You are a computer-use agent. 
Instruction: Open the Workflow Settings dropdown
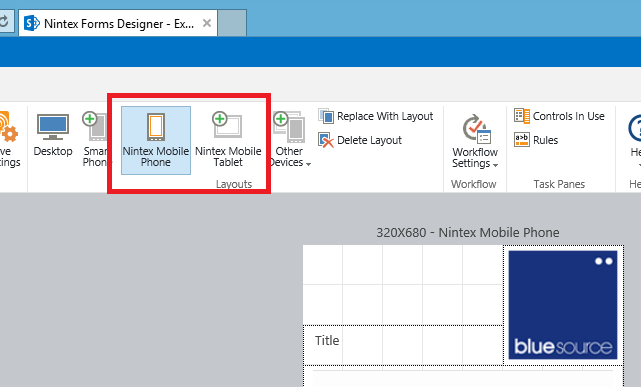pyautogui.click(x=475, y=141)
